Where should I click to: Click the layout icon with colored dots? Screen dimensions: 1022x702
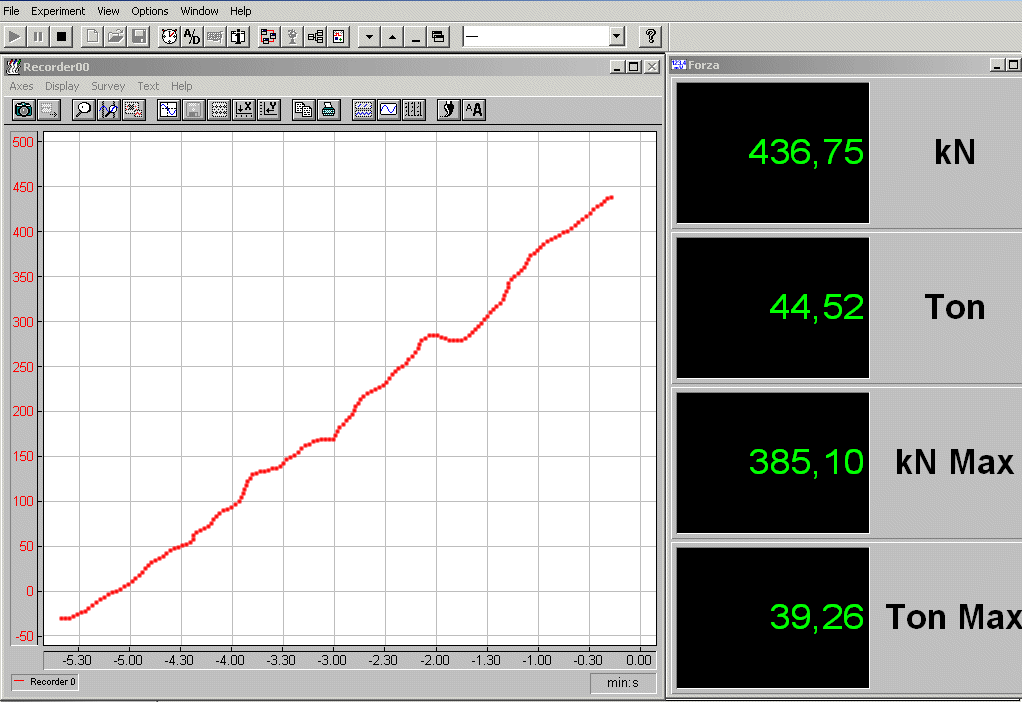(x=339, y=37)
